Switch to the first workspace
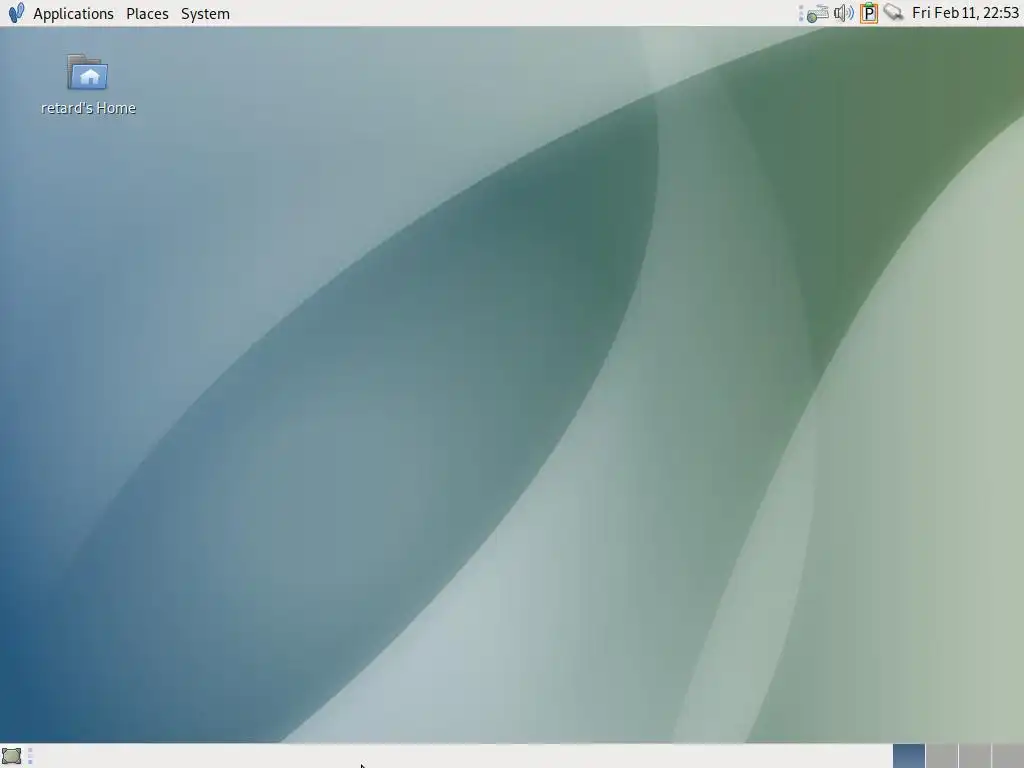This screenshot has height=768, width=1024. [x=908, y=756]
